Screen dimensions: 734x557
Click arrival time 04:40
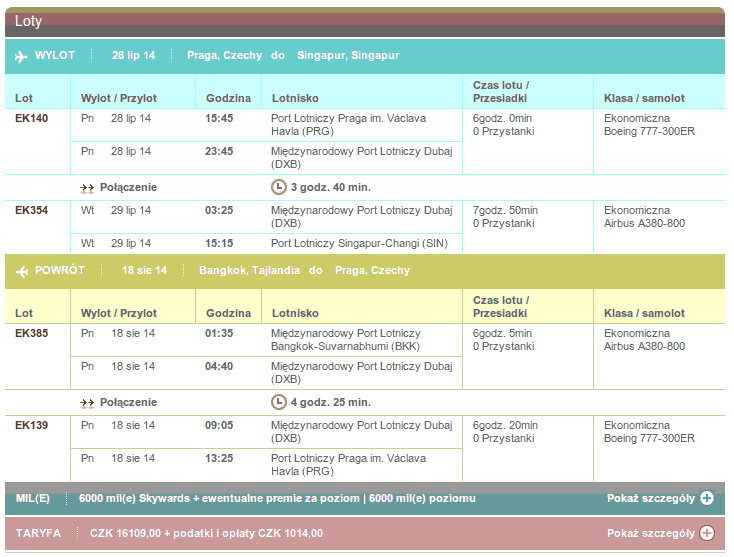point(219,366)
